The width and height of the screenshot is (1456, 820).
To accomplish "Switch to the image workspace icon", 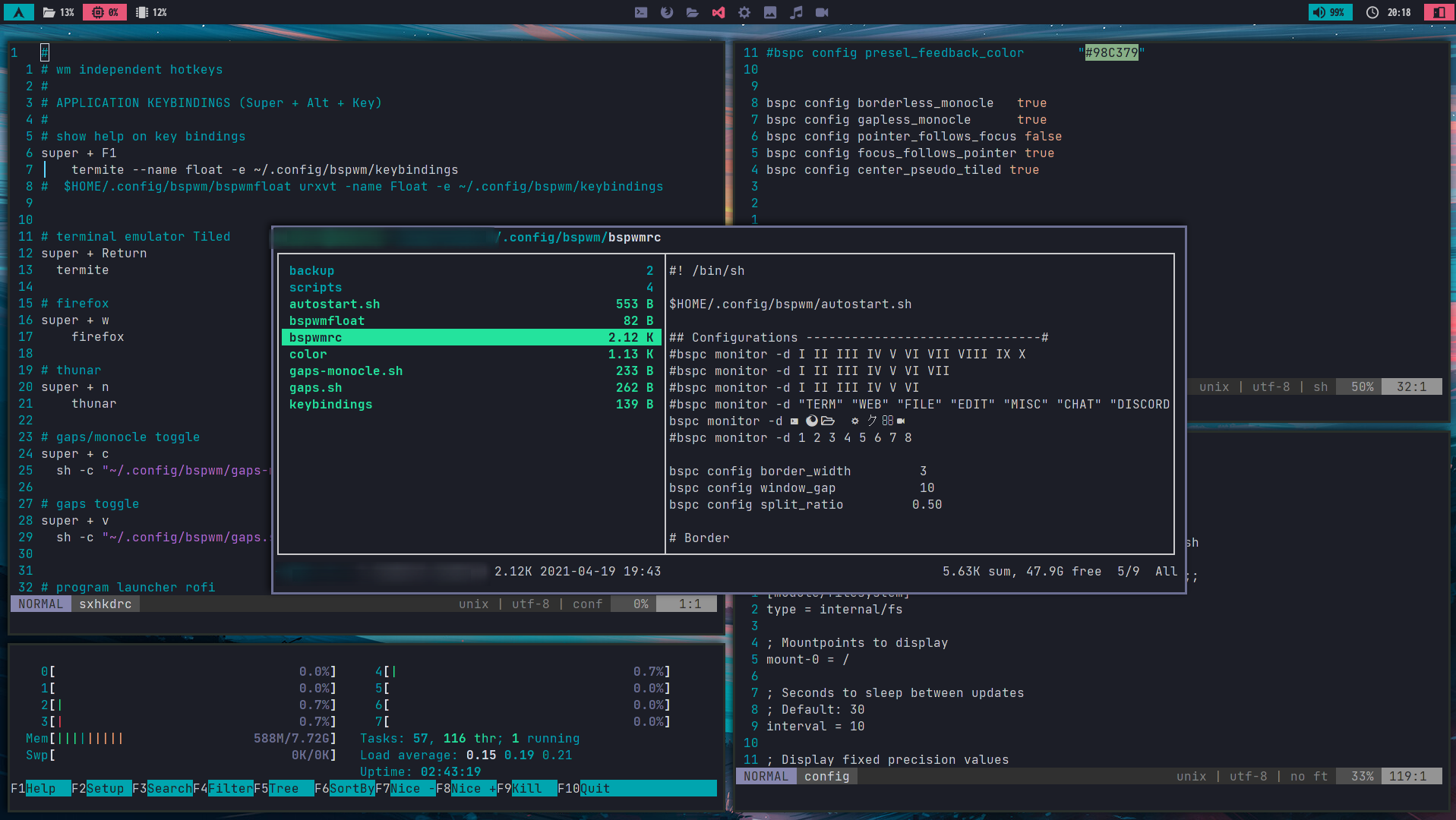I will click(x=770, y=12).
